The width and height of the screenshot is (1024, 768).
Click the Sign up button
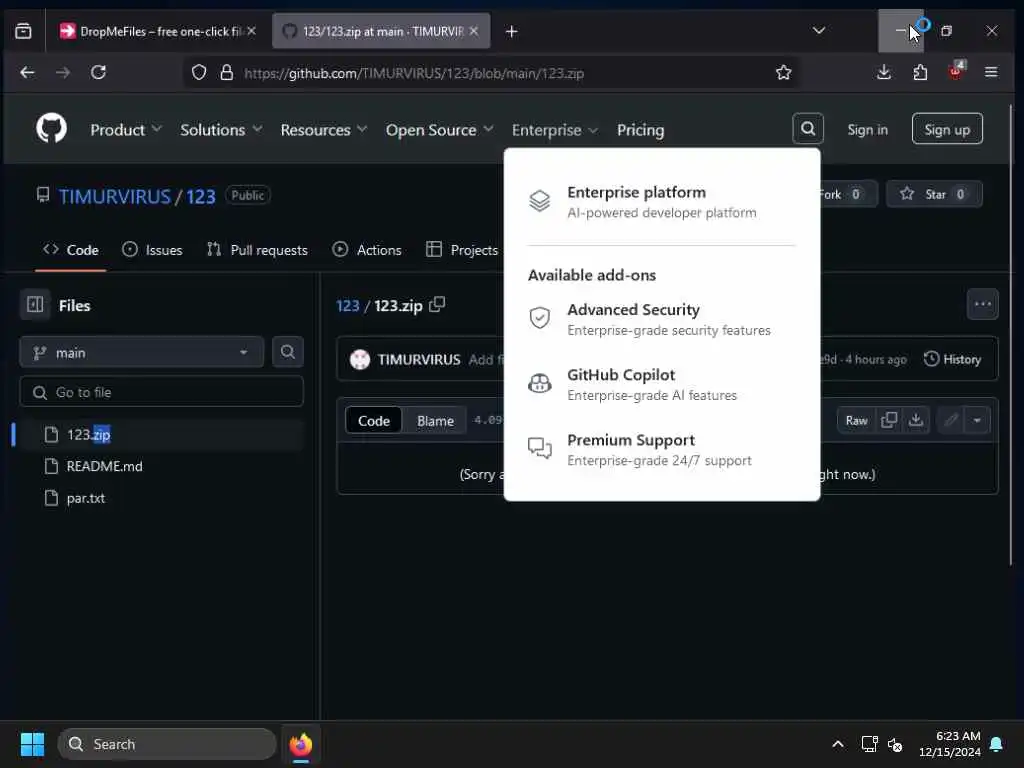(x=947, y=129)
